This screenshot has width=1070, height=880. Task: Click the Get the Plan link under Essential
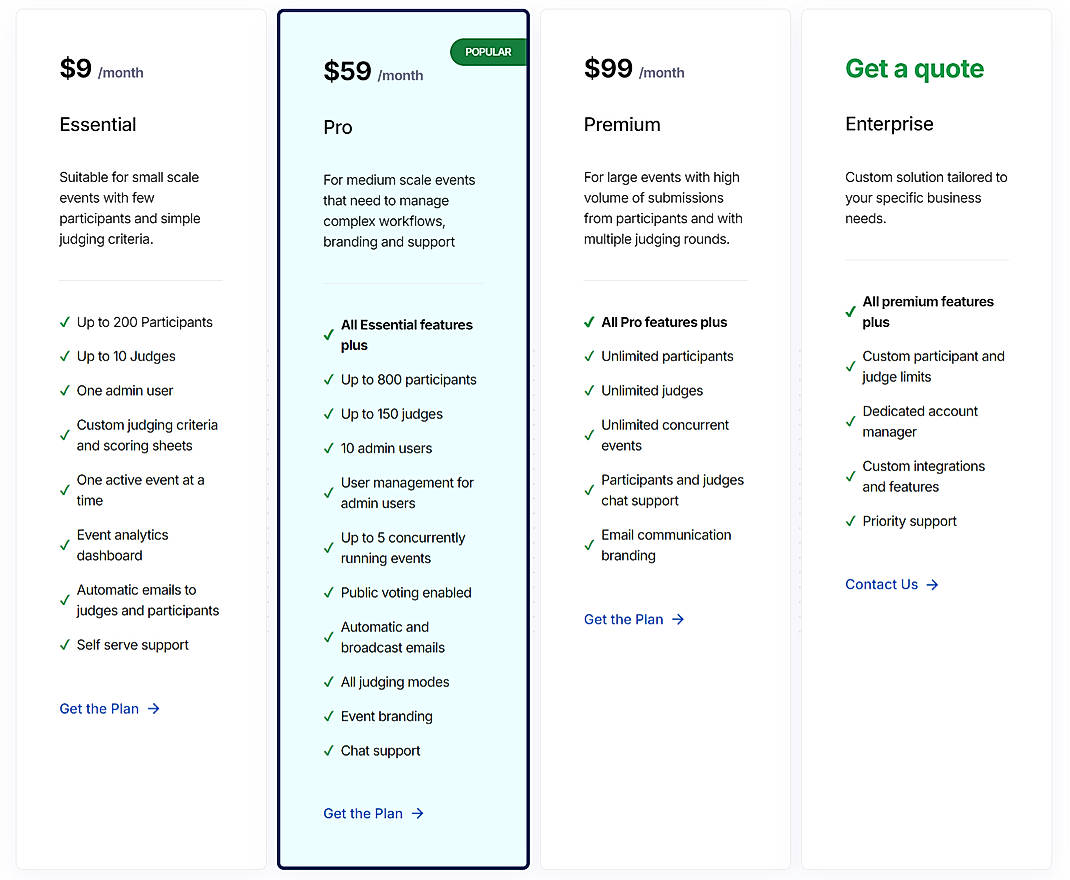[x=99, y=708]
